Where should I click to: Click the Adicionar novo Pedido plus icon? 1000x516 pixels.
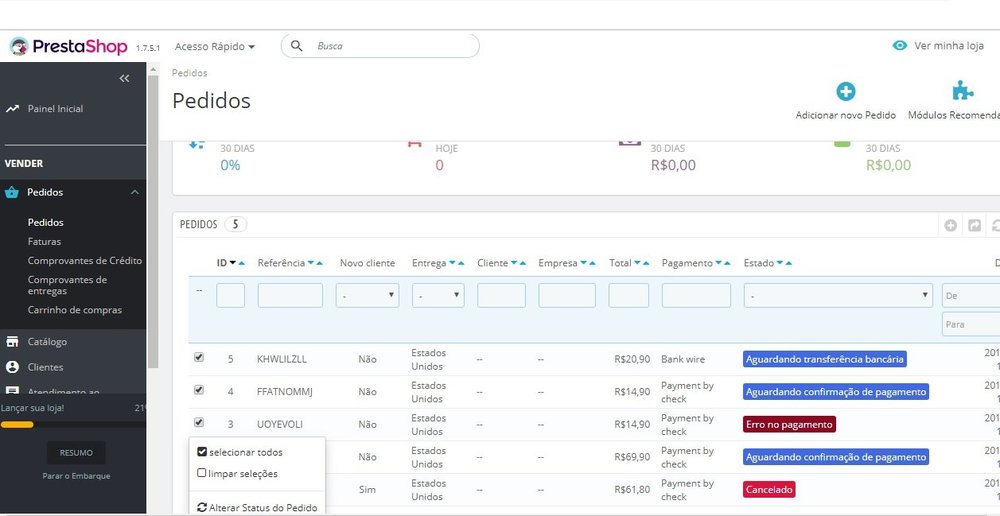[845, 92]
